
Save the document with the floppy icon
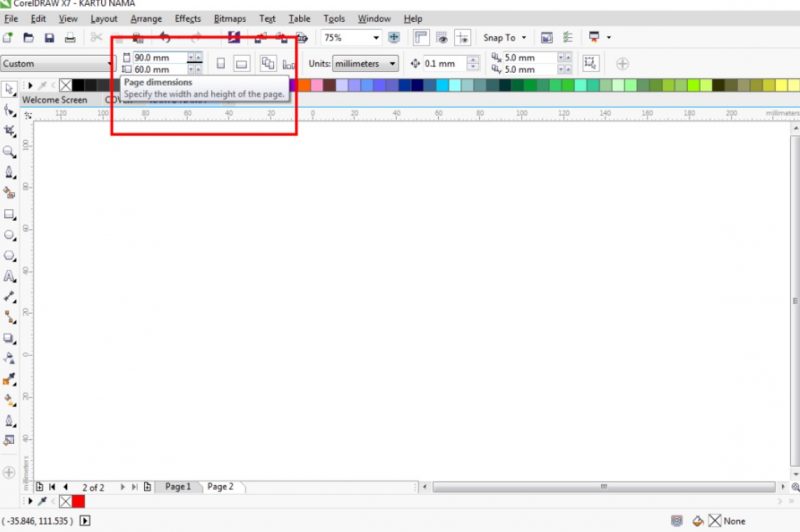tap(49, 38)
